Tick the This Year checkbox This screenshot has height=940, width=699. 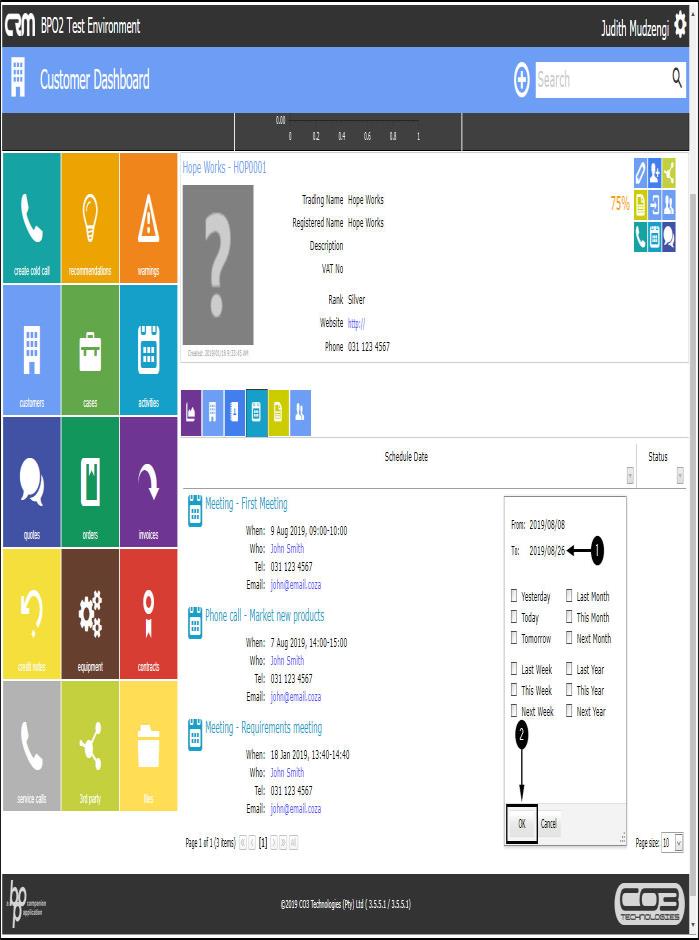pos(569,689)
